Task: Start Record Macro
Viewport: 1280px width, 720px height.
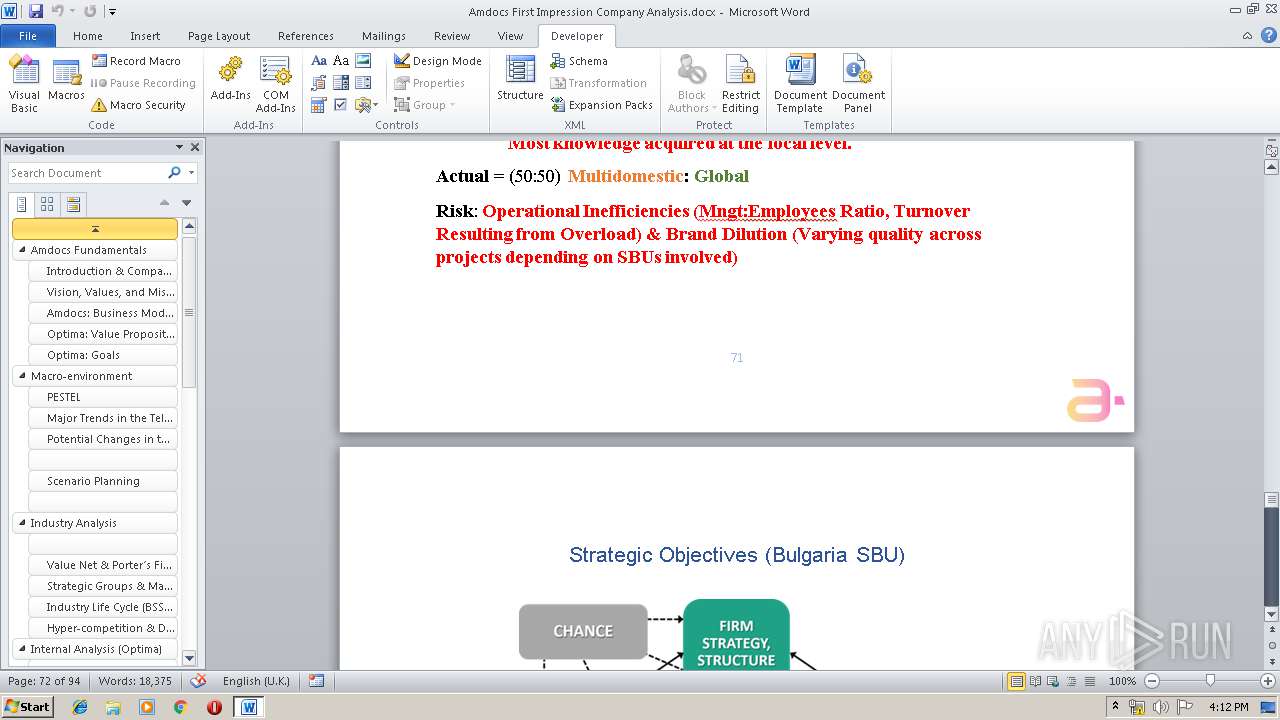Action: pos(136,61)
